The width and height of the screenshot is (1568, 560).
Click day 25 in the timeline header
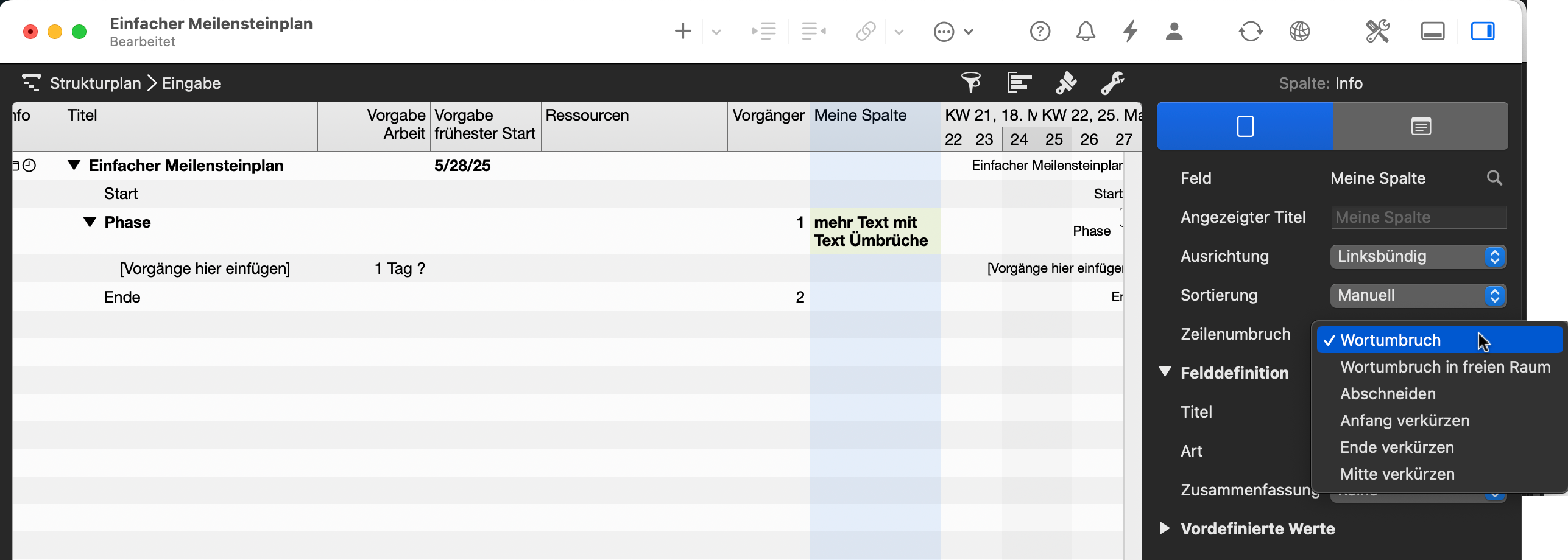click(1054, 139)
